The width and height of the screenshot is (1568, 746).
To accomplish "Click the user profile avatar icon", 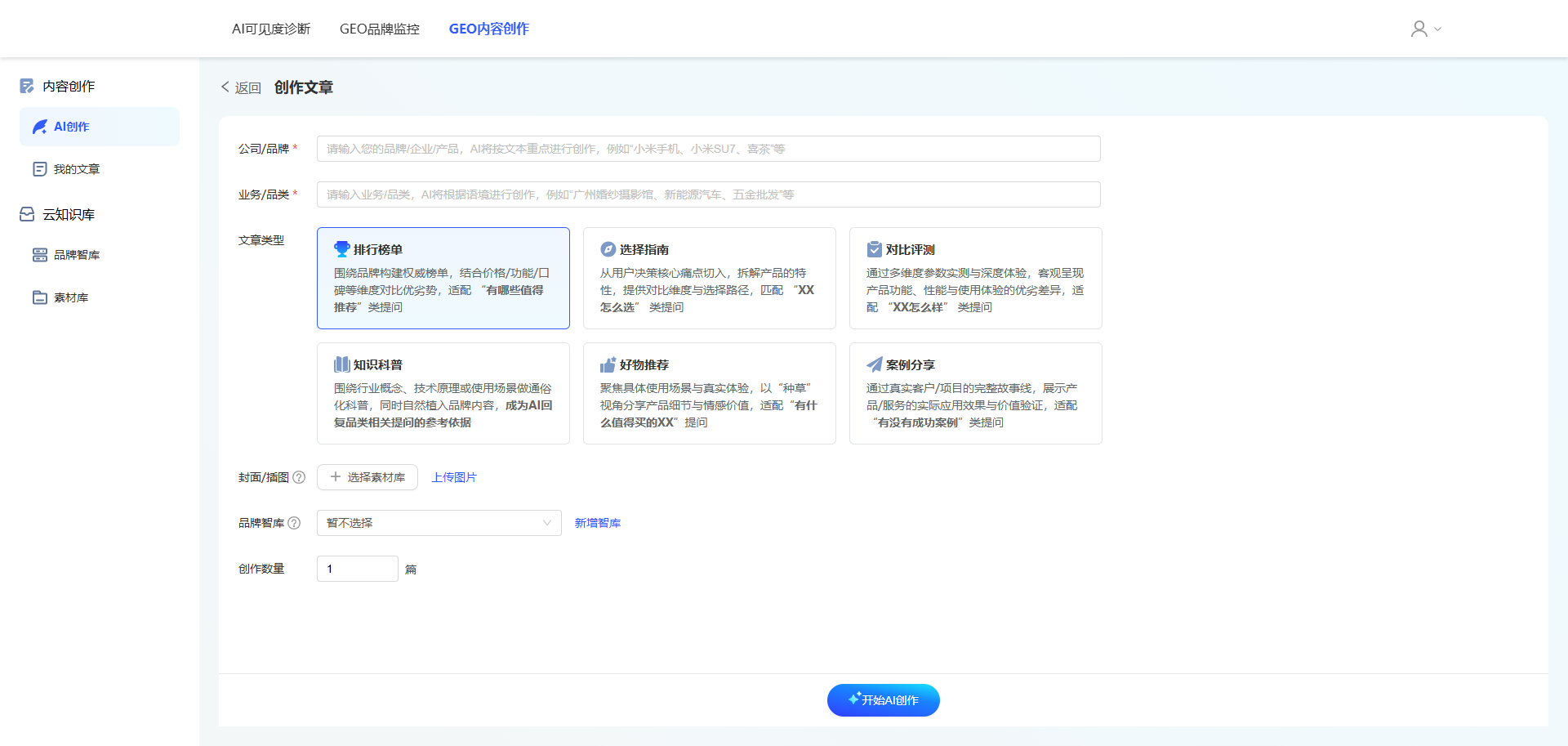I will coord(1419,29).
